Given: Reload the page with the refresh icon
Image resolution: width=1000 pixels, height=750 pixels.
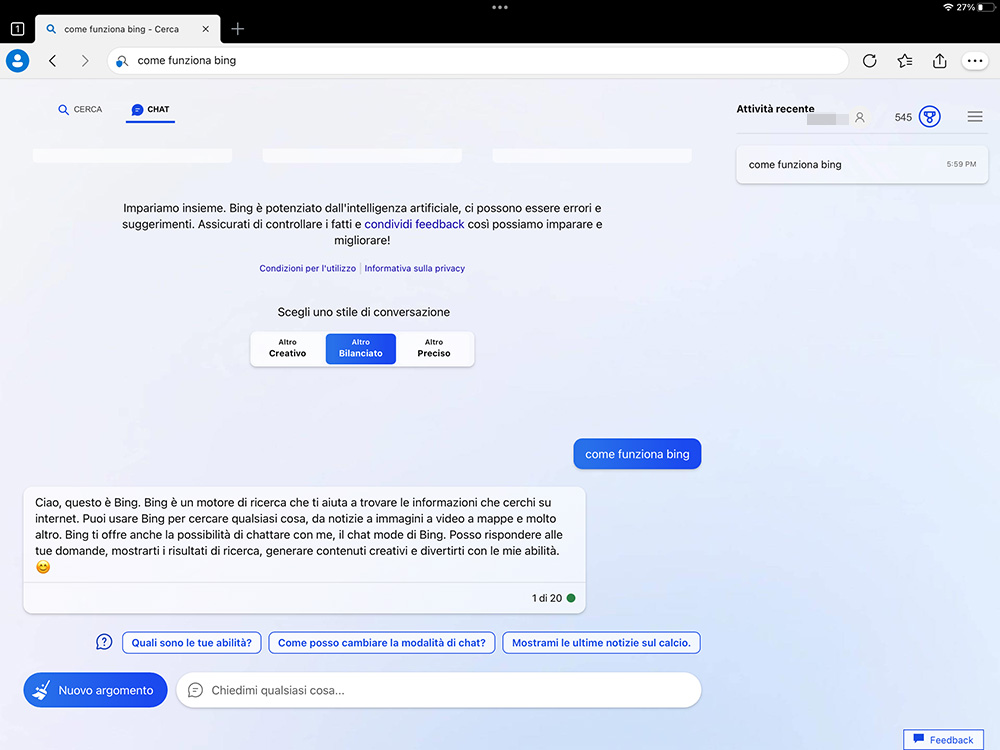Looking at the screenshot, I should 869,61.
